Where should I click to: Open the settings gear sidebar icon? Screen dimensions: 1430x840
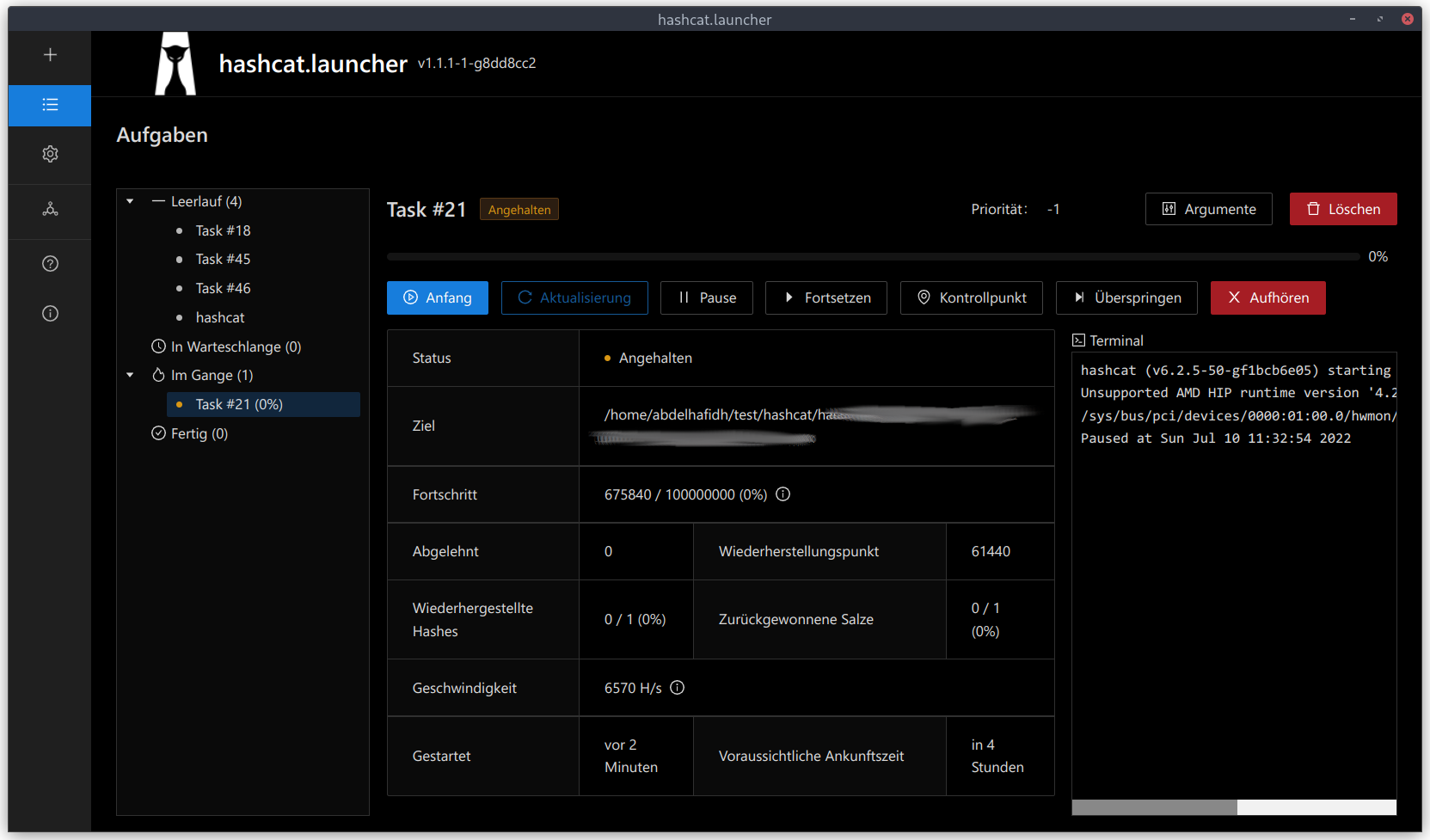50,154
